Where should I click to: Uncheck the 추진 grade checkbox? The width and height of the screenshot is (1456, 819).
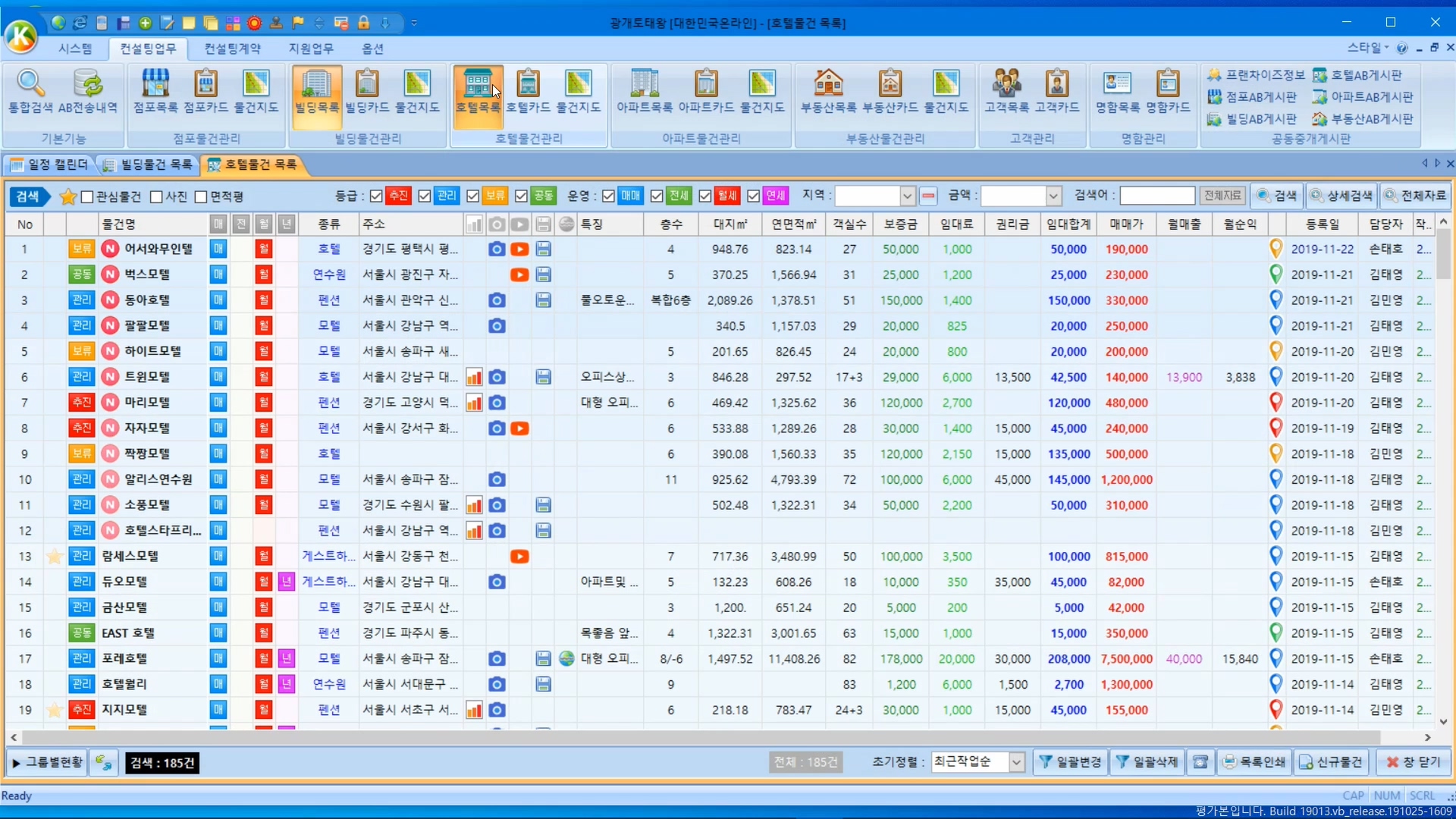click(x=376, y=196)
